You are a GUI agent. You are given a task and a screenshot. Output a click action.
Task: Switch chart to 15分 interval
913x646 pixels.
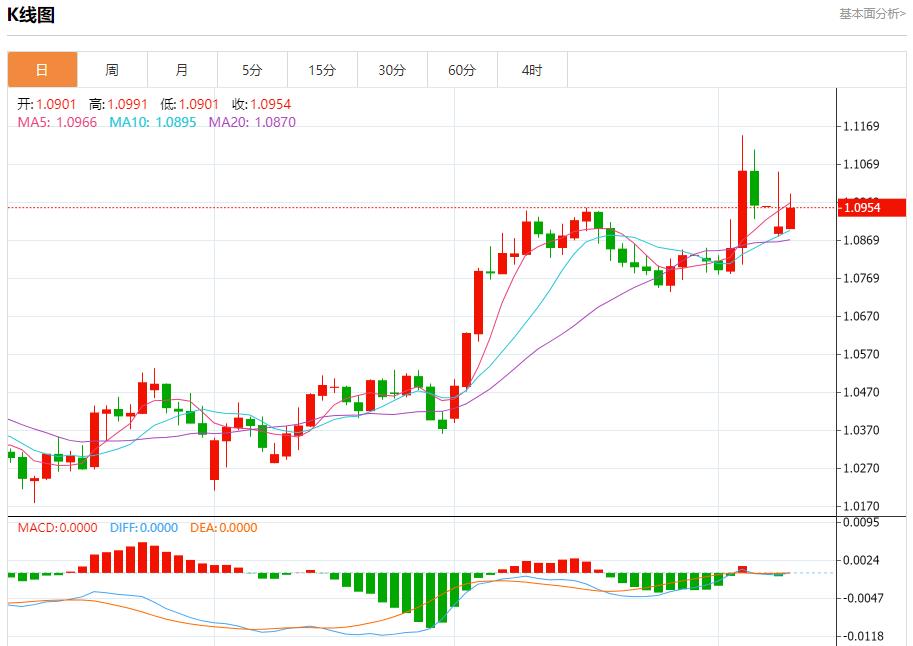pos(322,70)
